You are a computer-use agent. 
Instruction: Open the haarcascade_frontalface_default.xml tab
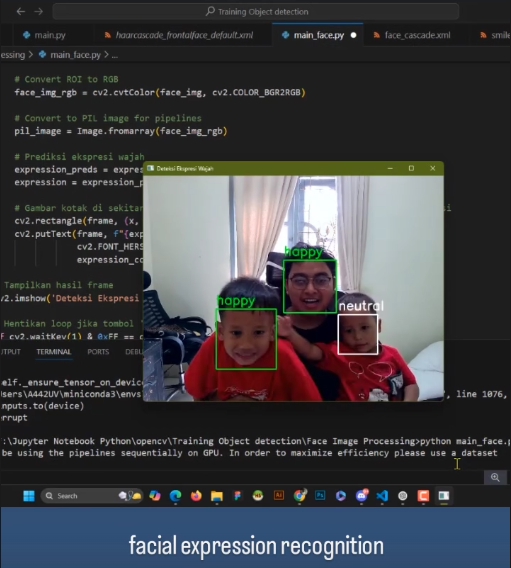coord(179,35)
